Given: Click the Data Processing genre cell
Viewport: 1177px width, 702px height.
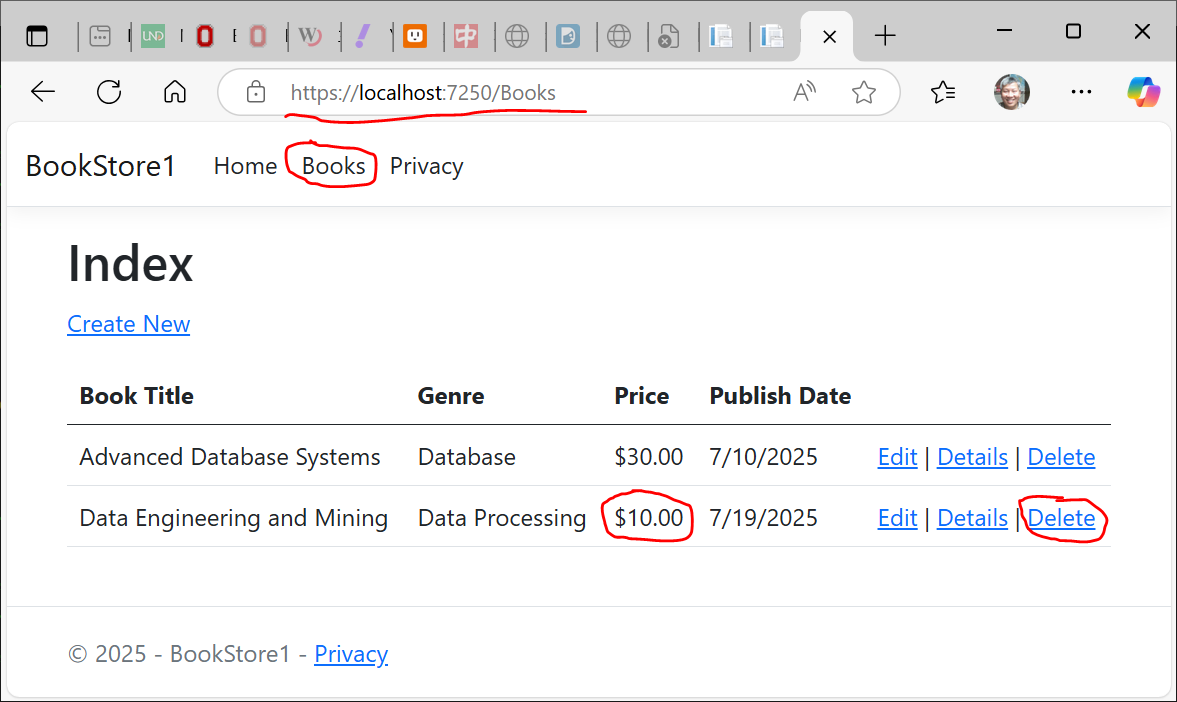Looking at the screenshot, I should [x=501, y=517].
